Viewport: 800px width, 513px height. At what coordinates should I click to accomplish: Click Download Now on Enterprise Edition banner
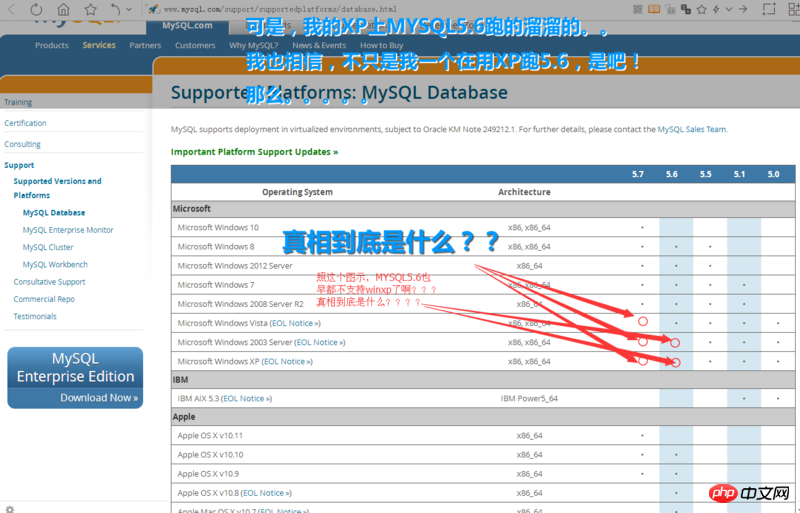(x=99, y=398)
